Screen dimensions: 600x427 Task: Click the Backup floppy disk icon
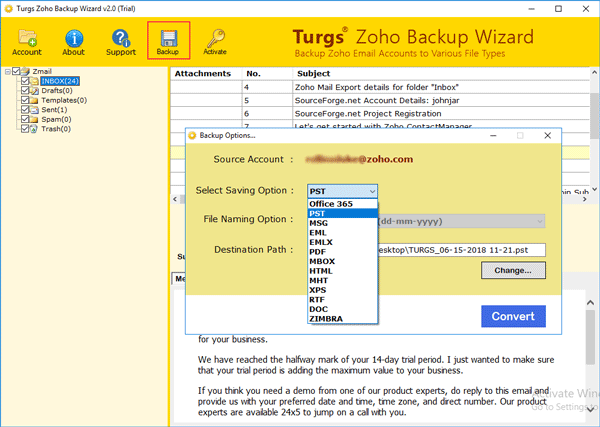coord(168,40)
